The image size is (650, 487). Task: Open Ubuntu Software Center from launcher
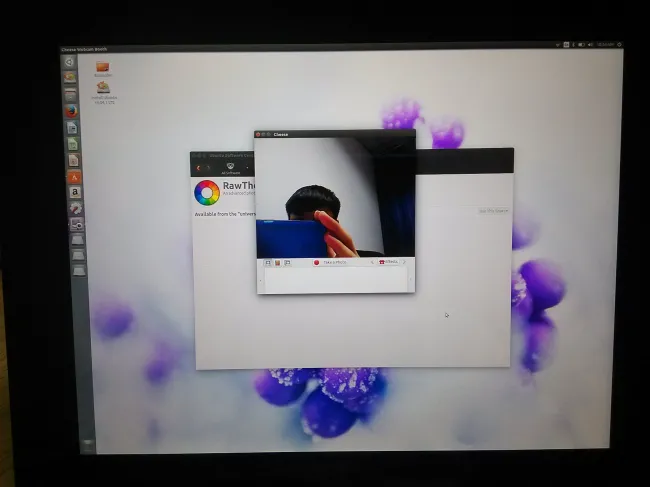point(72,177)
